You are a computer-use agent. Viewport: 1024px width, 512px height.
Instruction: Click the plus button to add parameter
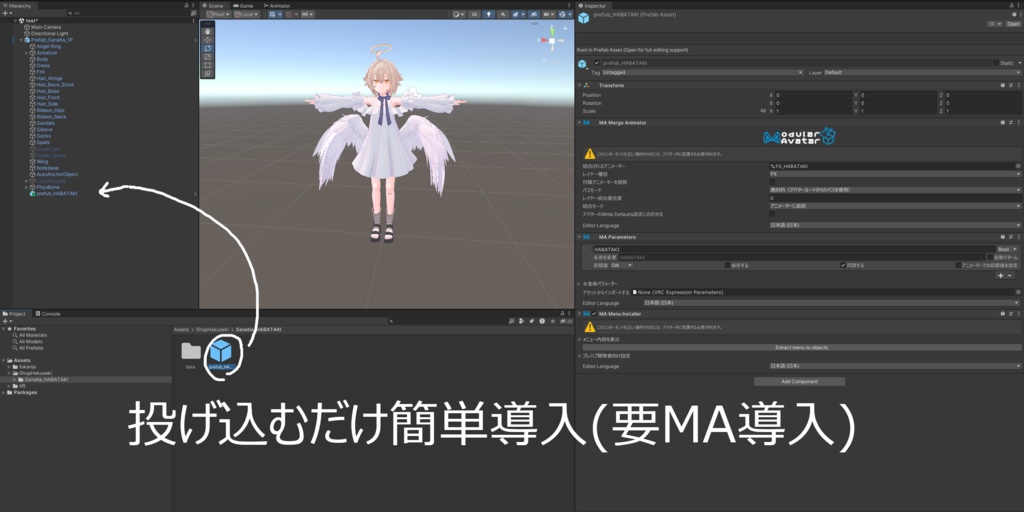point(1000,276)
